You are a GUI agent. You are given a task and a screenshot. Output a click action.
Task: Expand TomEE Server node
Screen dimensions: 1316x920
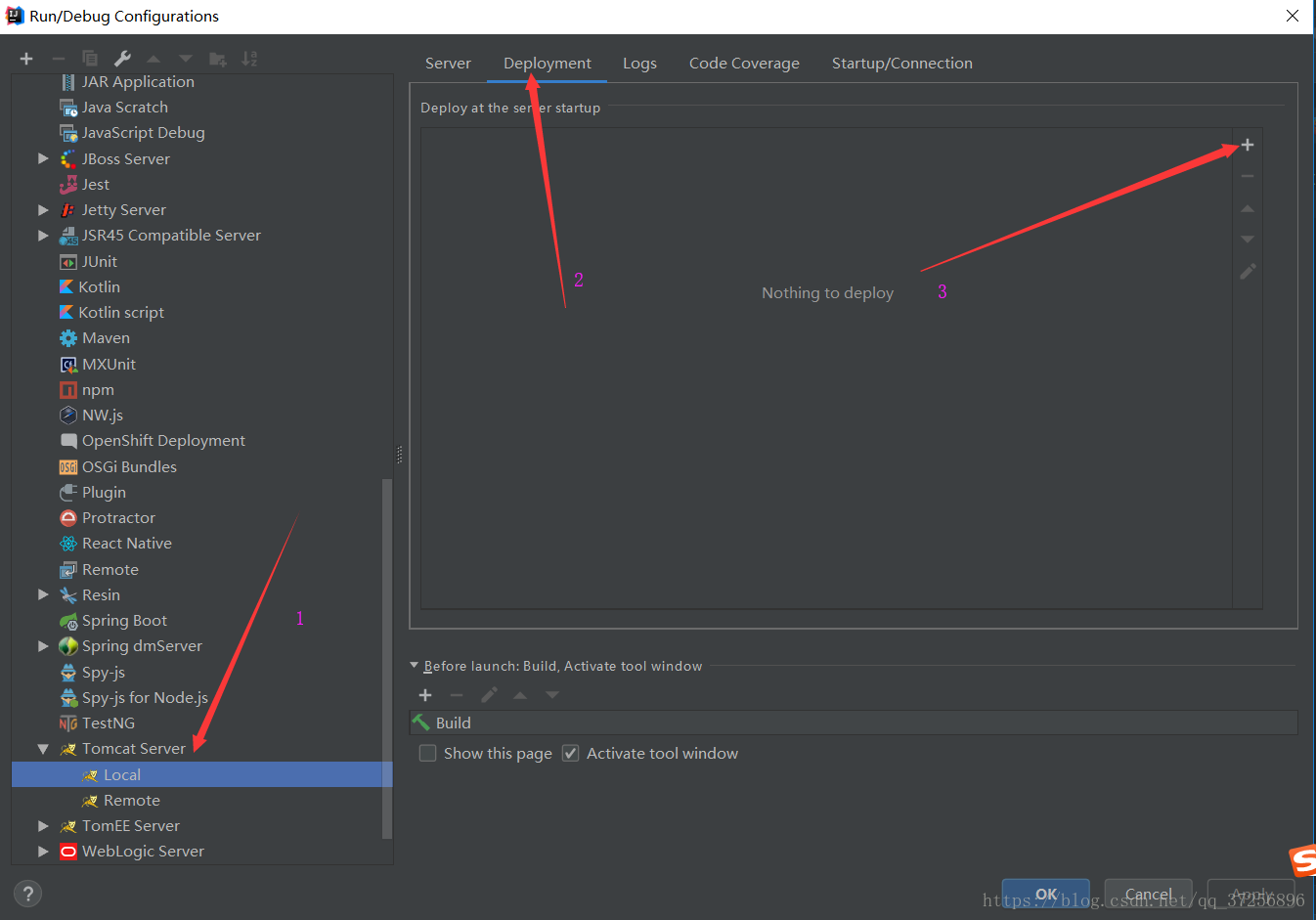point(43,826)
